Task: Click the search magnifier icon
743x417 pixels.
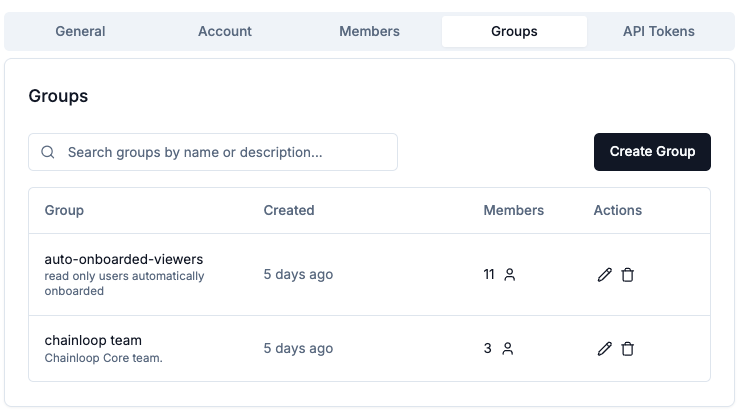Action: 48,152
